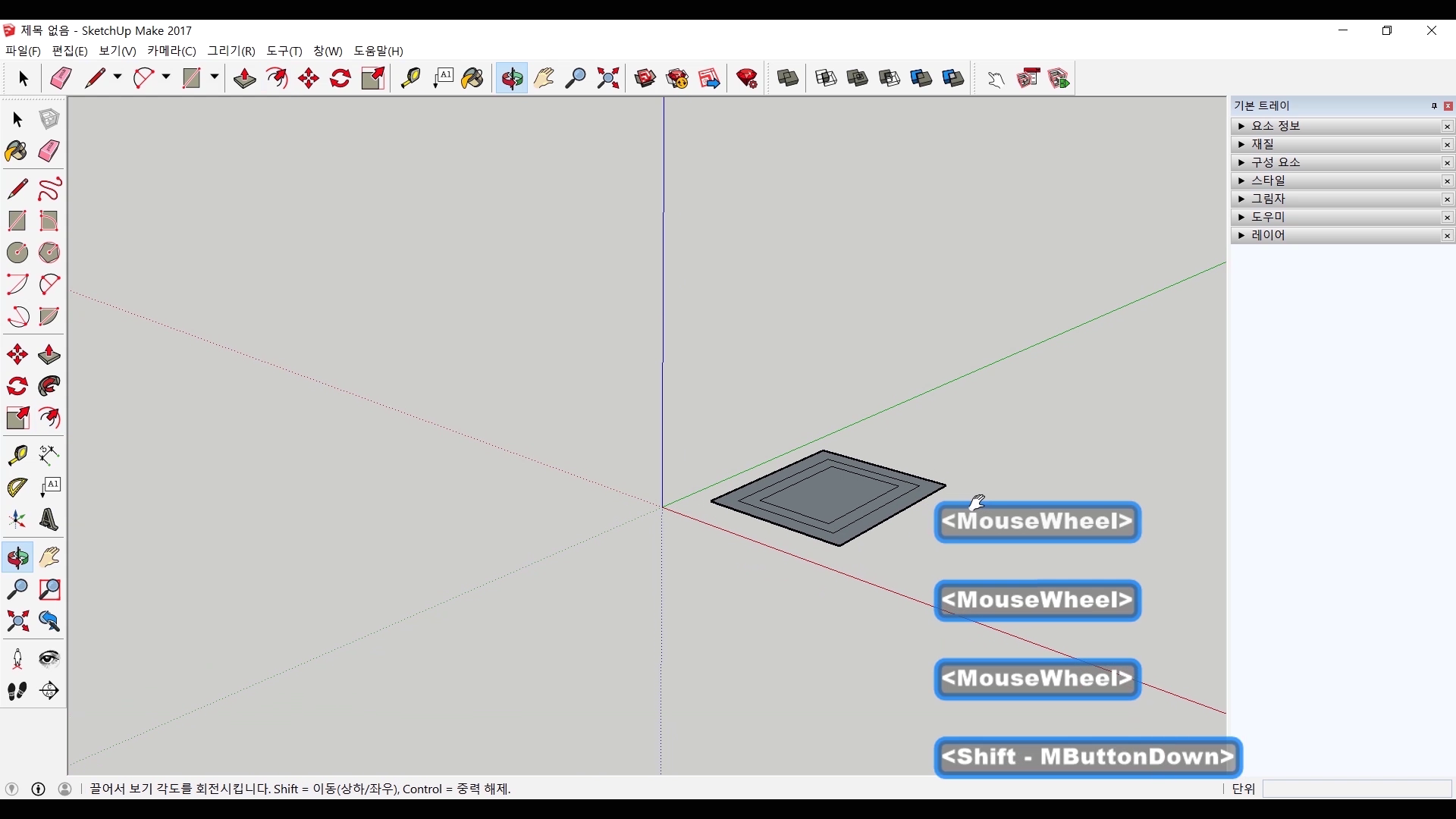Select the Paint Bucket tool in left toolbar
Viewport: 1456px width, 819px height.
tap(17, 151)
